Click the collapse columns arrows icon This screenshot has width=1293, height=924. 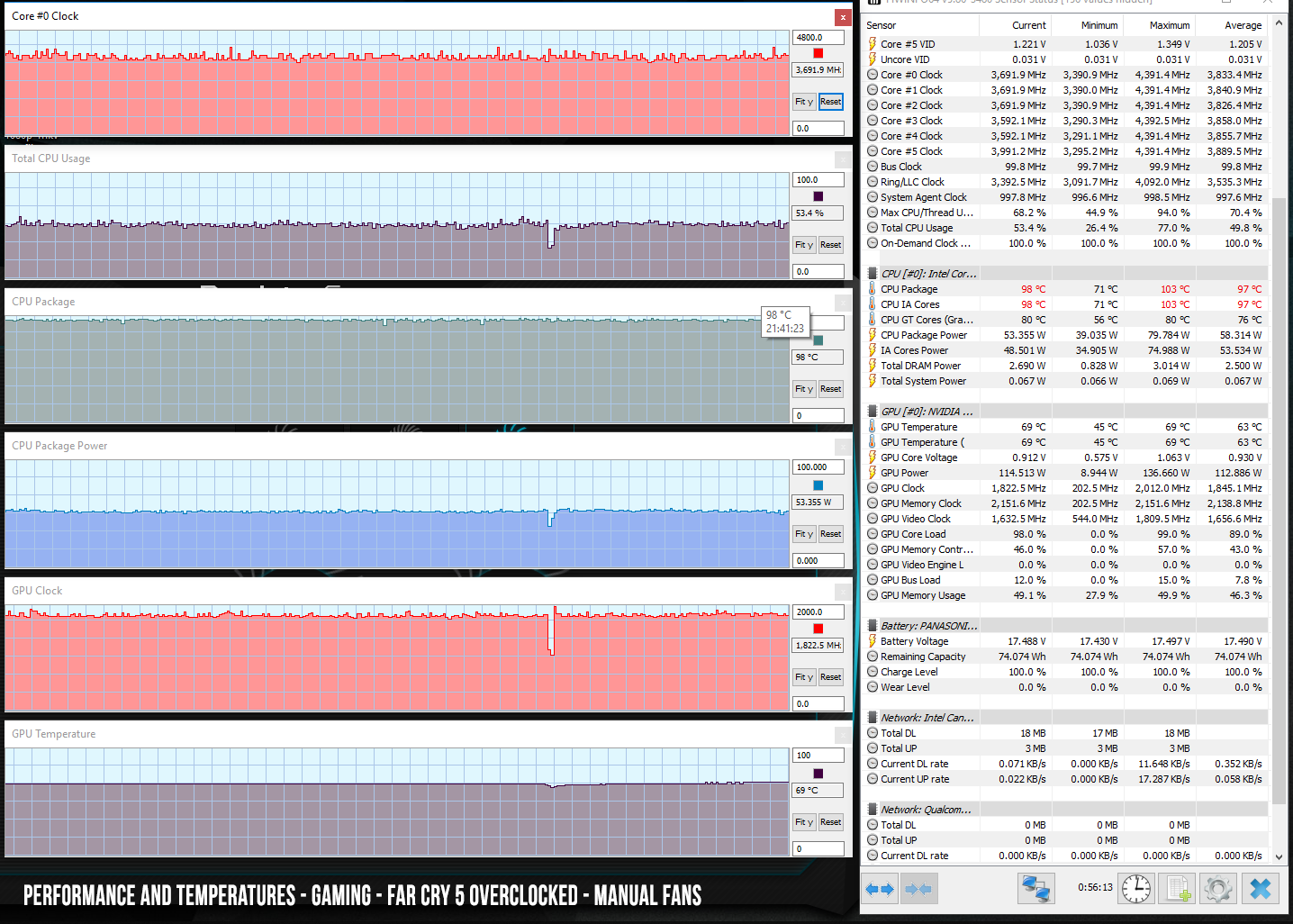pos(918,889)
